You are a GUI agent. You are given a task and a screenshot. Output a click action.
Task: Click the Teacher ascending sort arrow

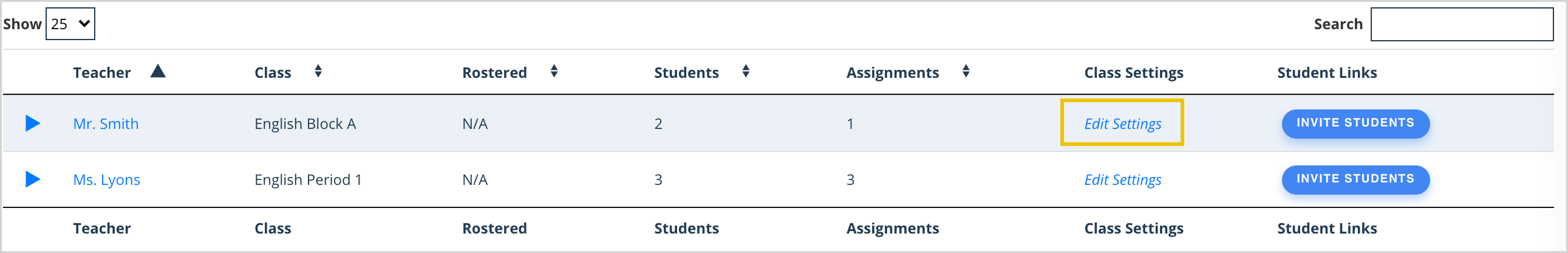(x=159, y=71)
